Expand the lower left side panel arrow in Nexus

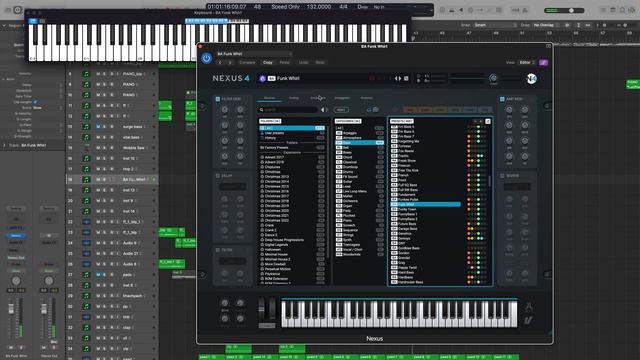click(202, 274)
